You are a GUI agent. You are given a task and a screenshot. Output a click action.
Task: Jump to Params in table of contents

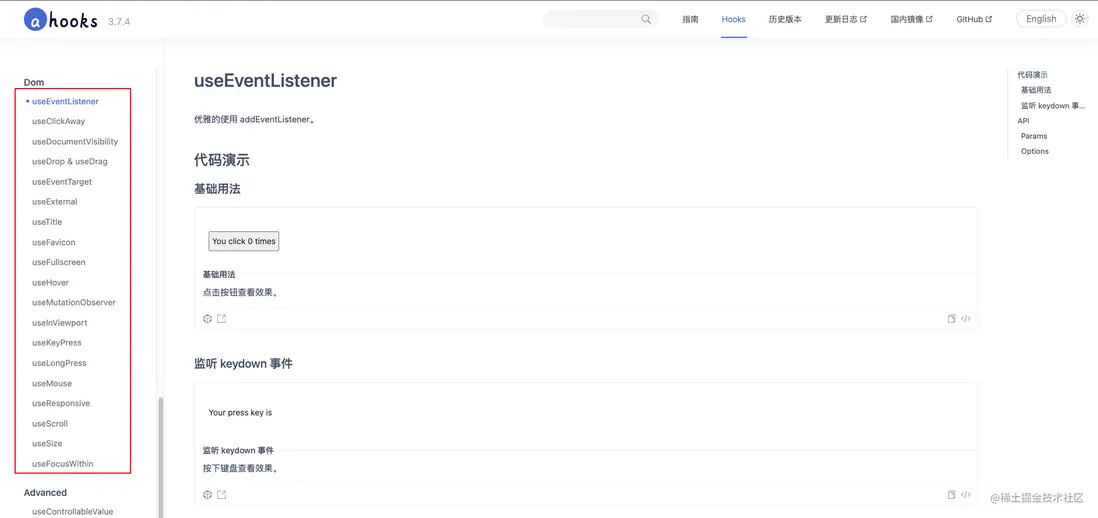[1034, 136]
